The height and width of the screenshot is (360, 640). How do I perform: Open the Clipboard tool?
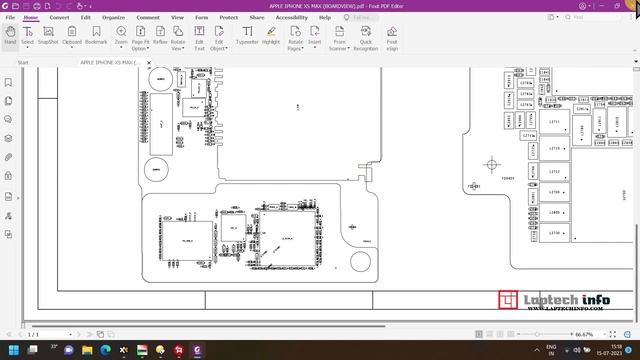coord(72,35)
